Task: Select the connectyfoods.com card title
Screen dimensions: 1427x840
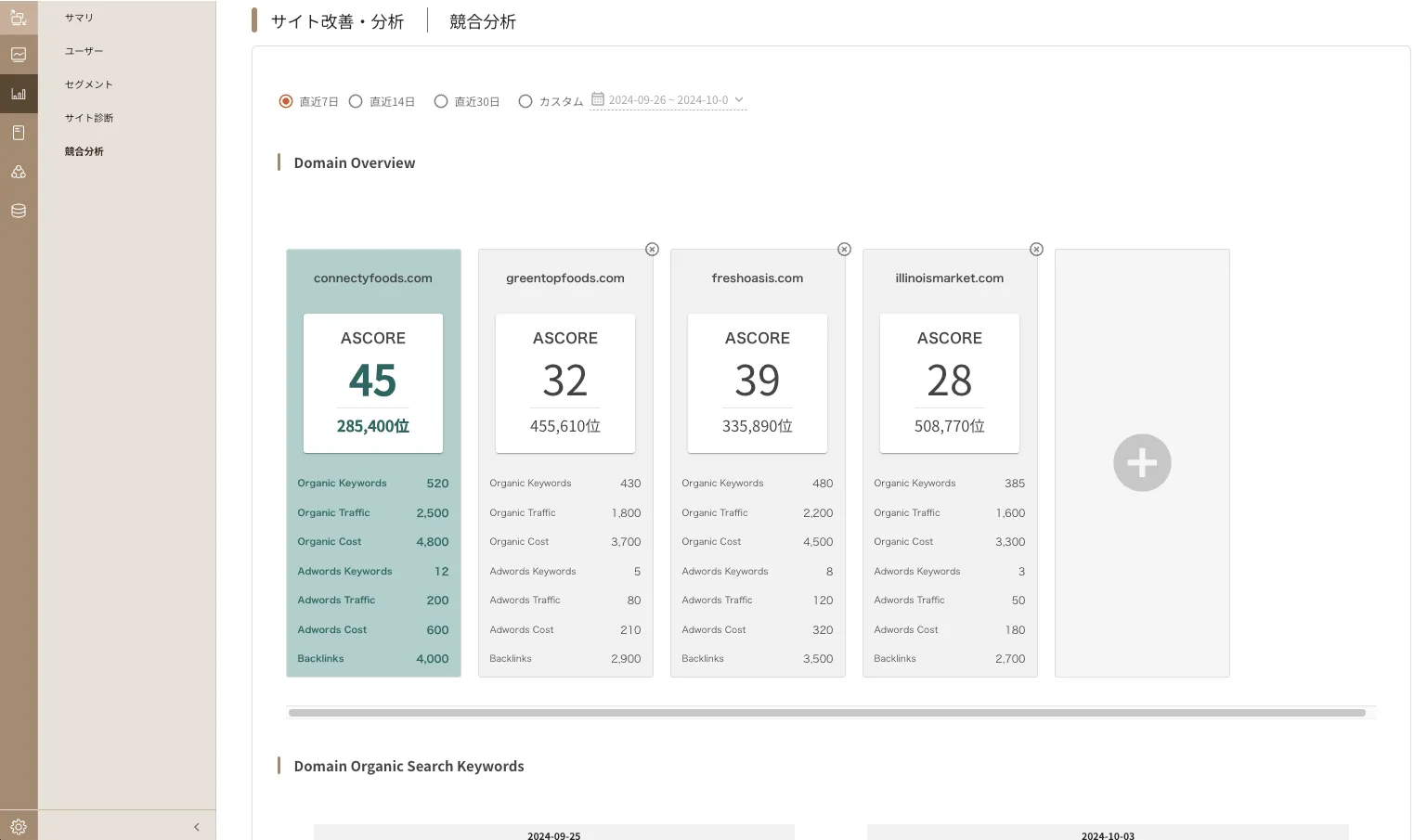Action: pyautogui.click(x=373, y=278)
